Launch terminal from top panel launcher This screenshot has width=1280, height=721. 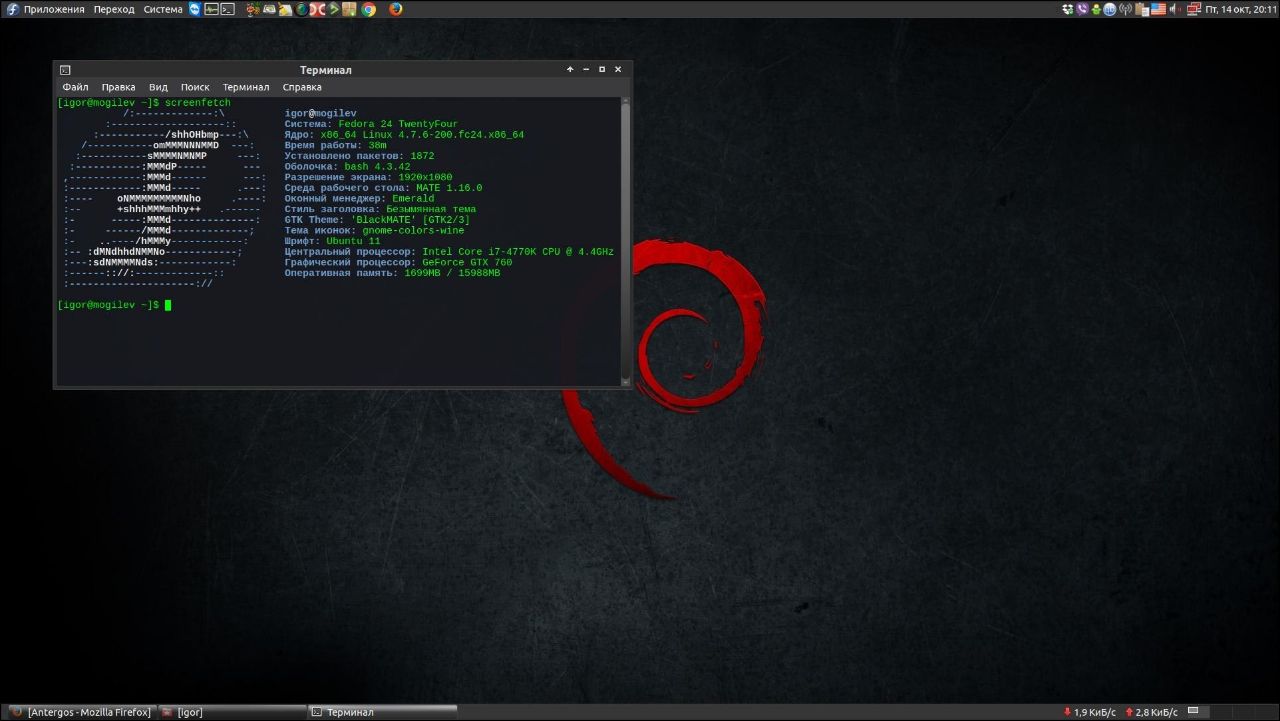[x=228, y=9]
